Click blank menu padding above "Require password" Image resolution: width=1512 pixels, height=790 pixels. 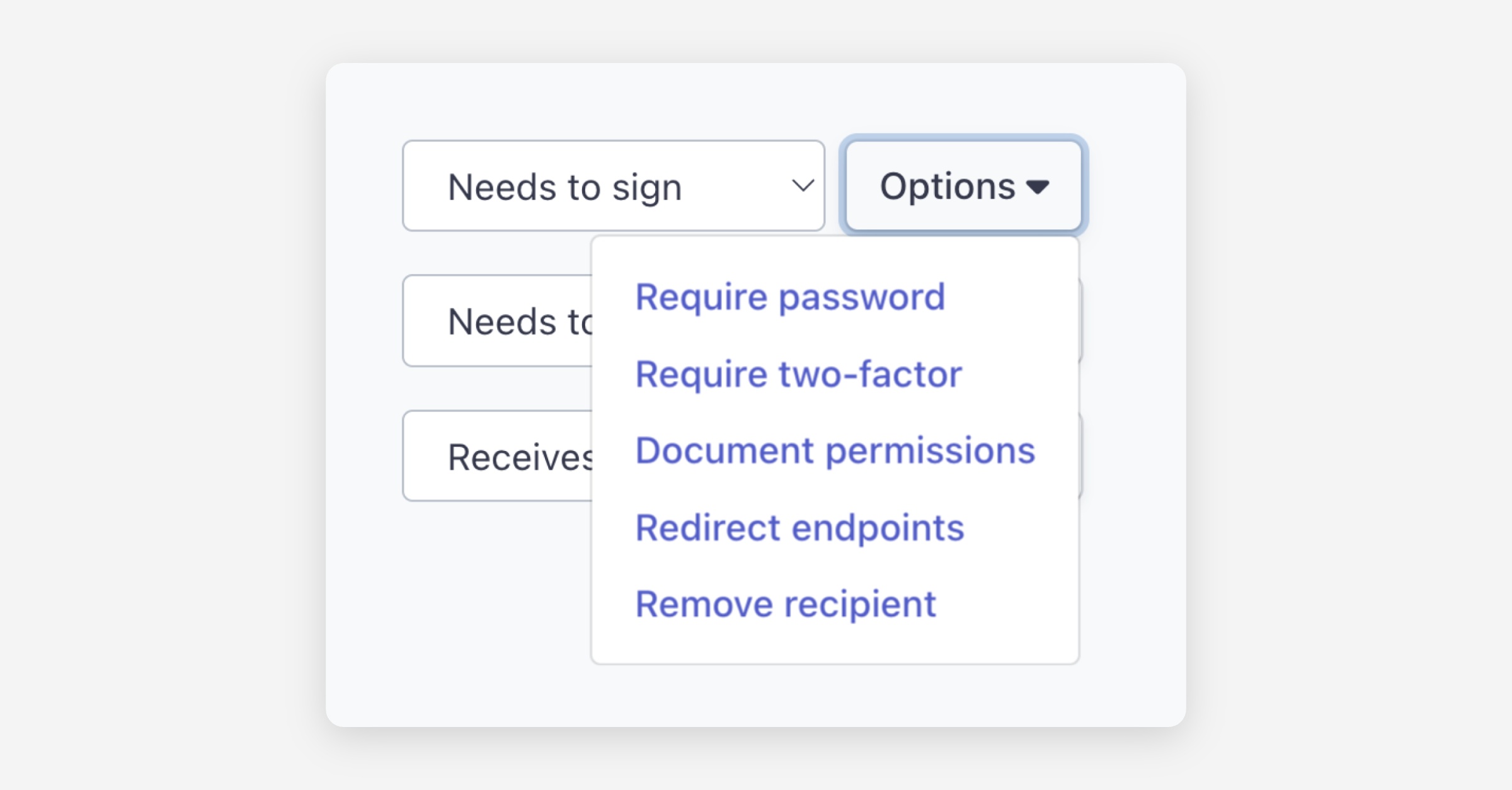click(835, 255)
